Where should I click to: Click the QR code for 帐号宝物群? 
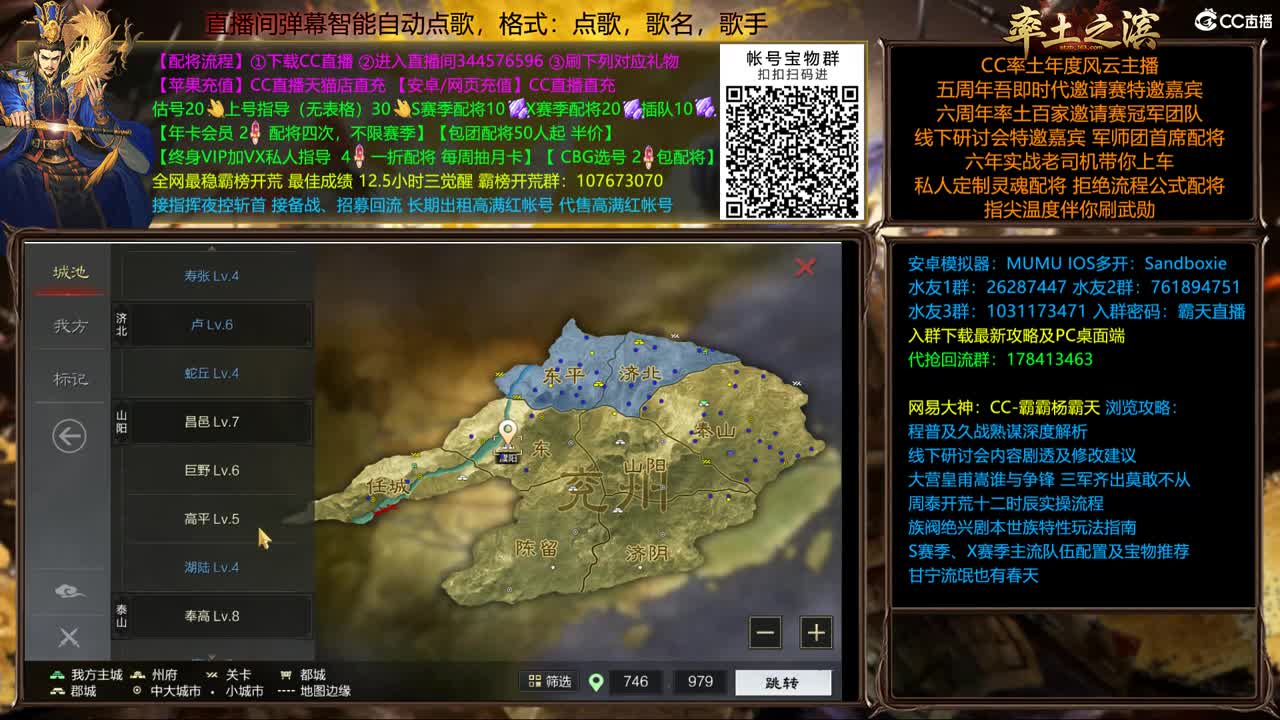coord(792,150)
